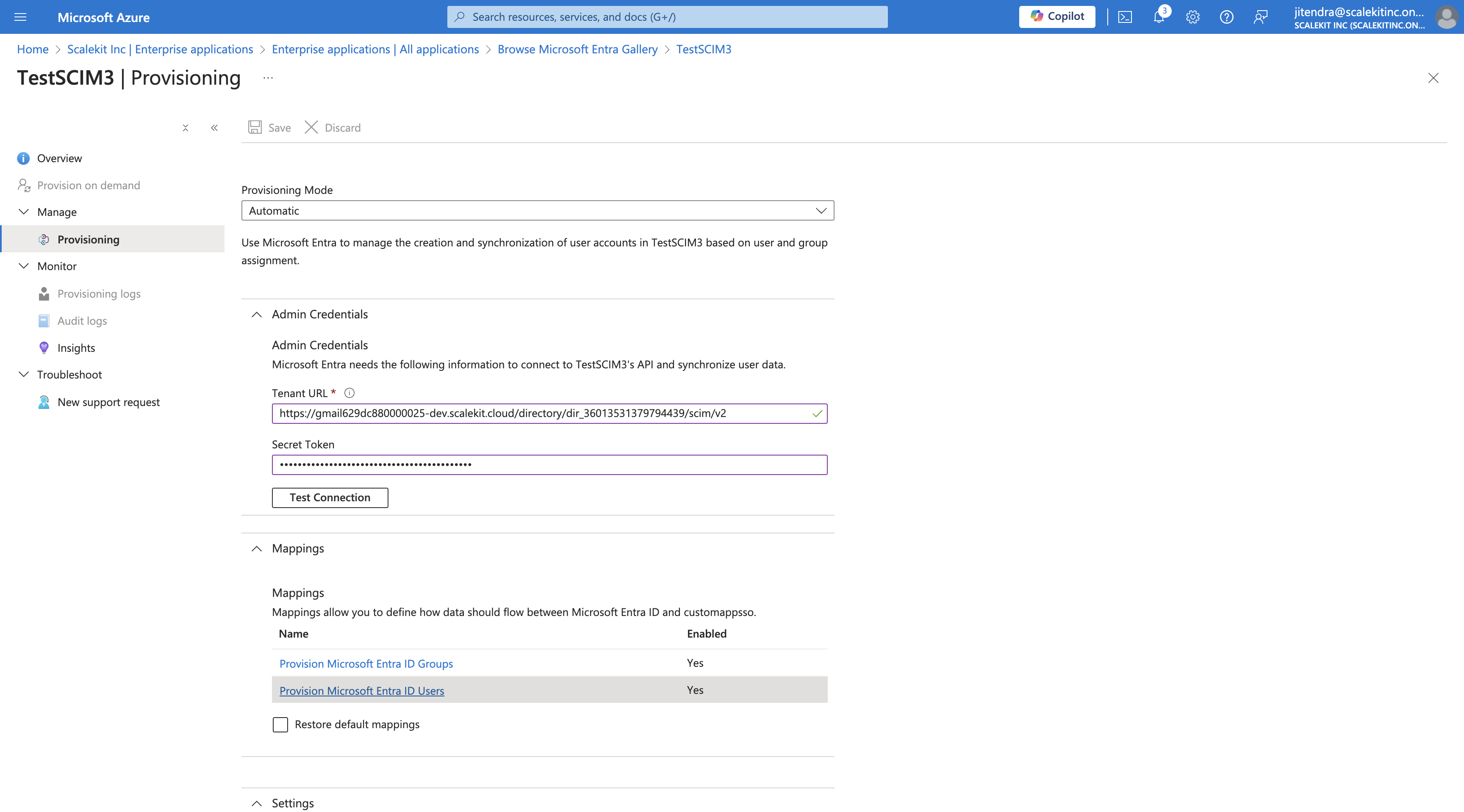Click the Discard toolbar button
The height and width of the screenshot is (812, 1464).
click(333, 127)
